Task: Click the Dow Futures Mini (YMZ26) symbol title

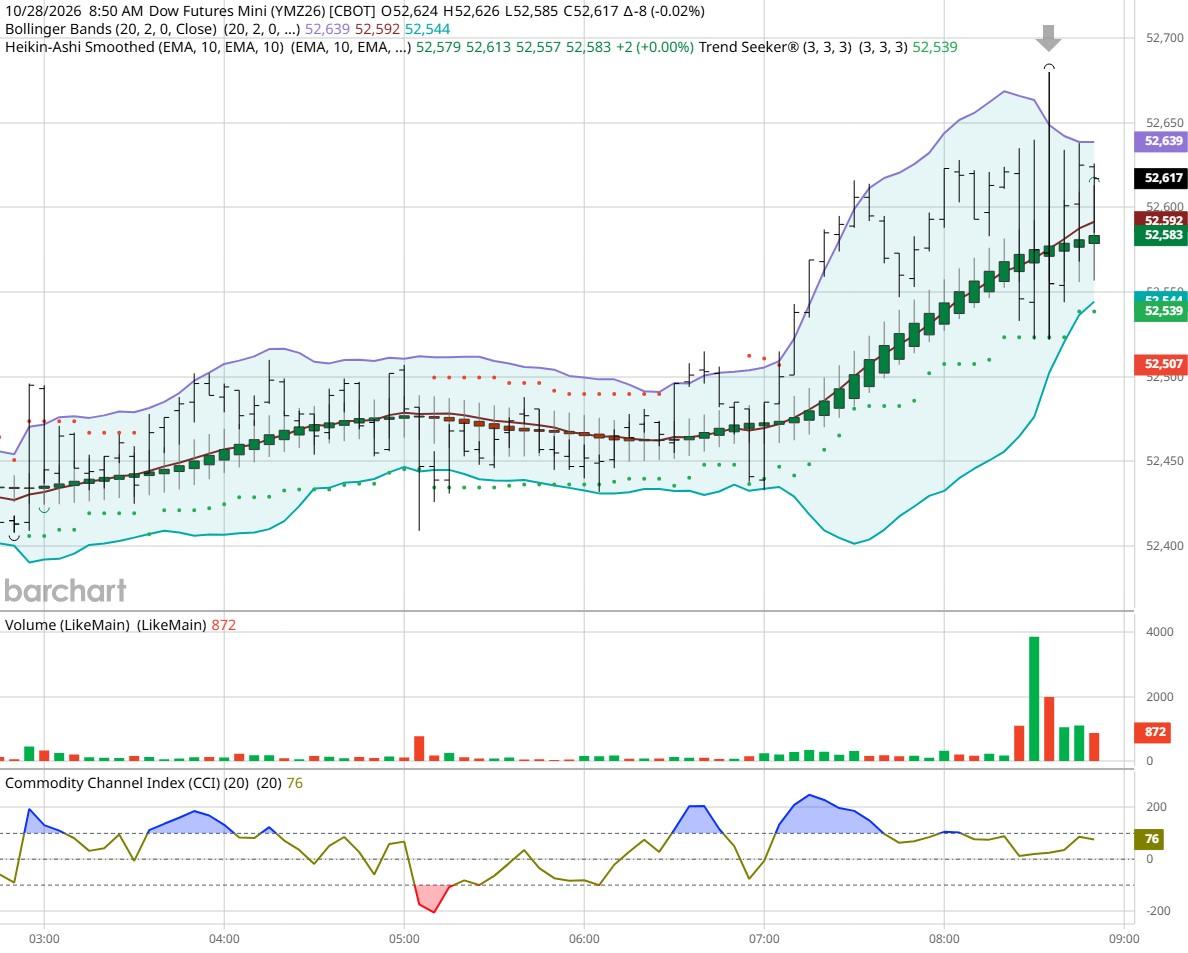Action: pyautogui.click(x=236, y=11)
